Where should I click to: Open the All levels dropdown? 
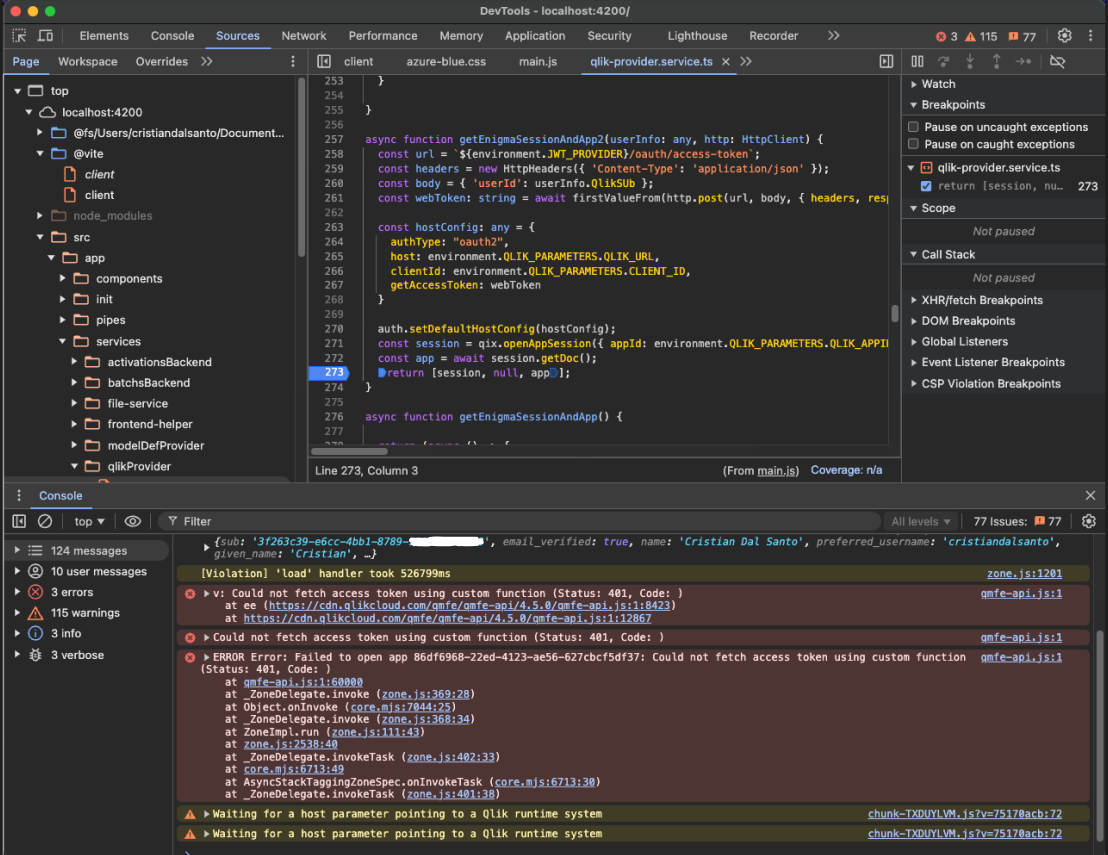tap(921, 521)
